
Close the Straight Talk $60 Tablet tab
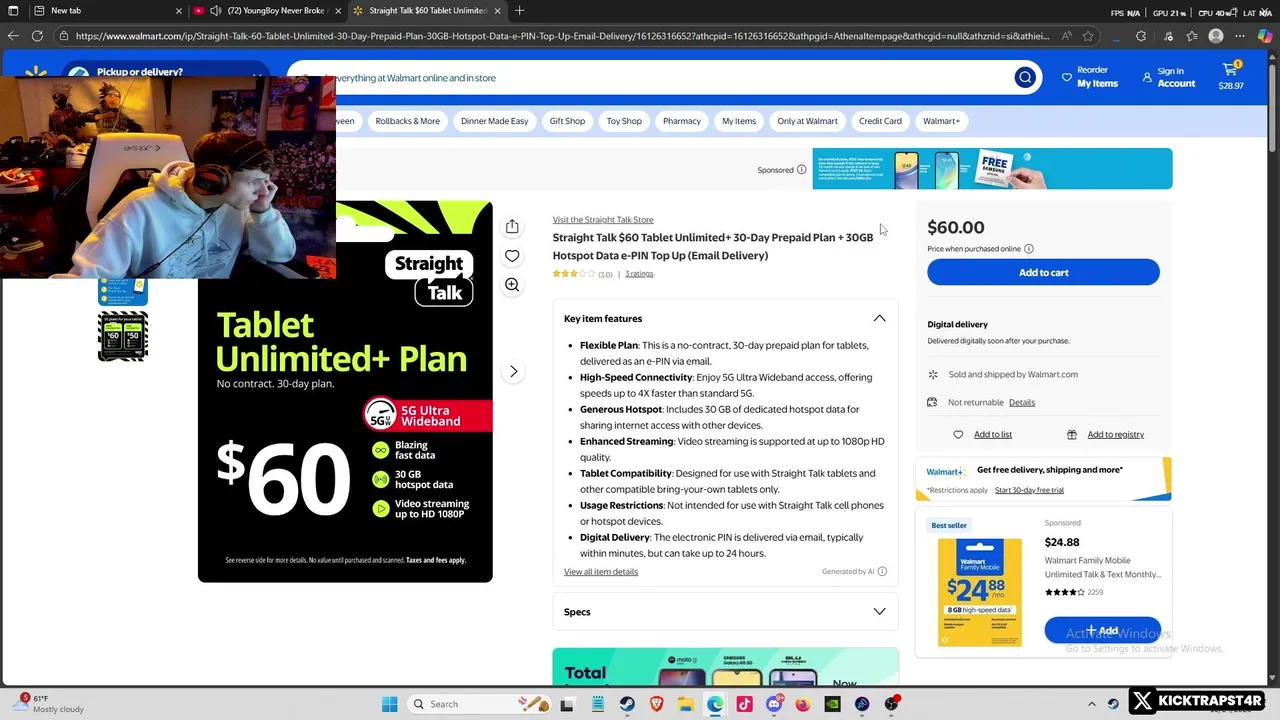point(497,10)
